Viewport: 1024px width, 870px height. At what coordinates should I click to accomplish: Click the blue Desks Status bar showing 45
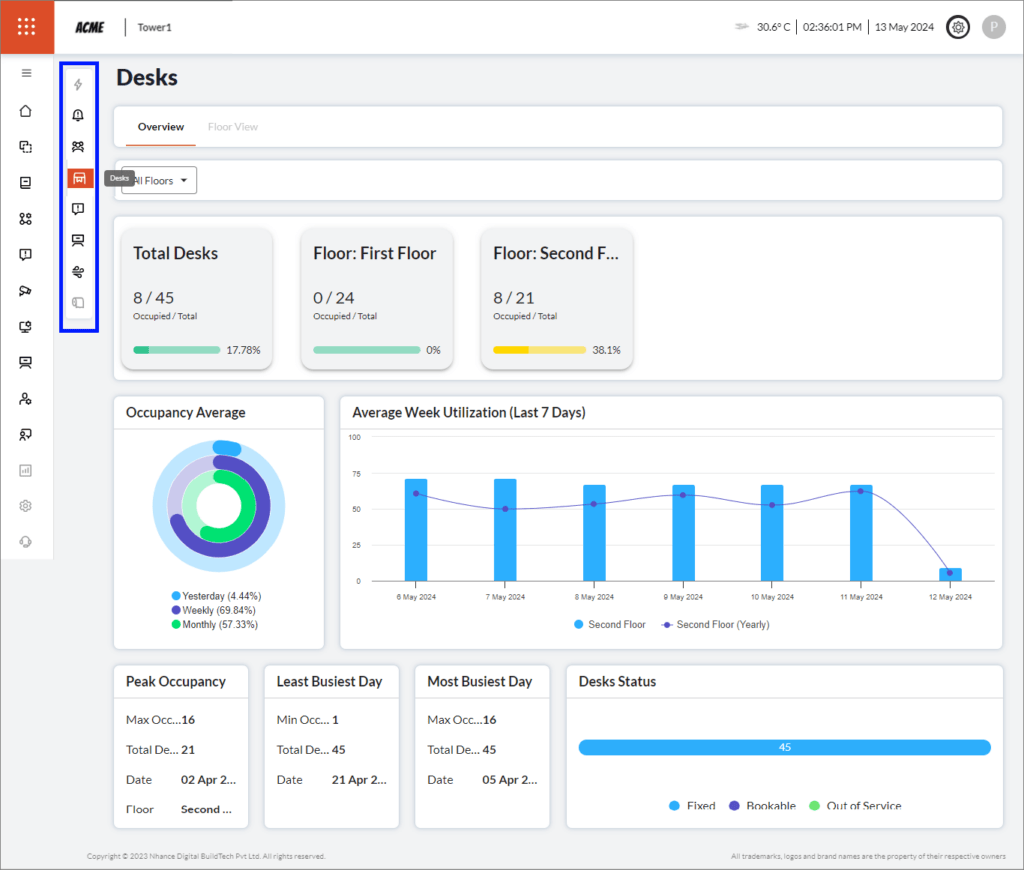tap(784, 747)
